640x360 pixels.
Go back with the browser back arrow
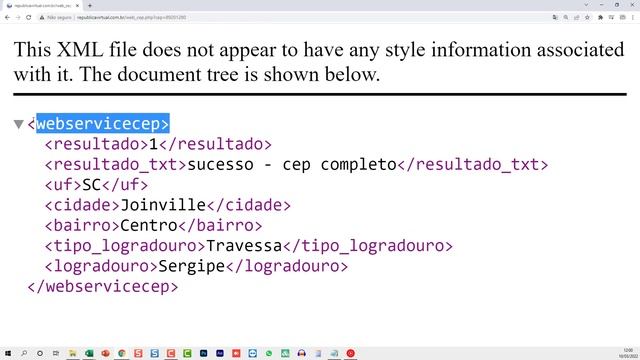(x=7, y=18)
